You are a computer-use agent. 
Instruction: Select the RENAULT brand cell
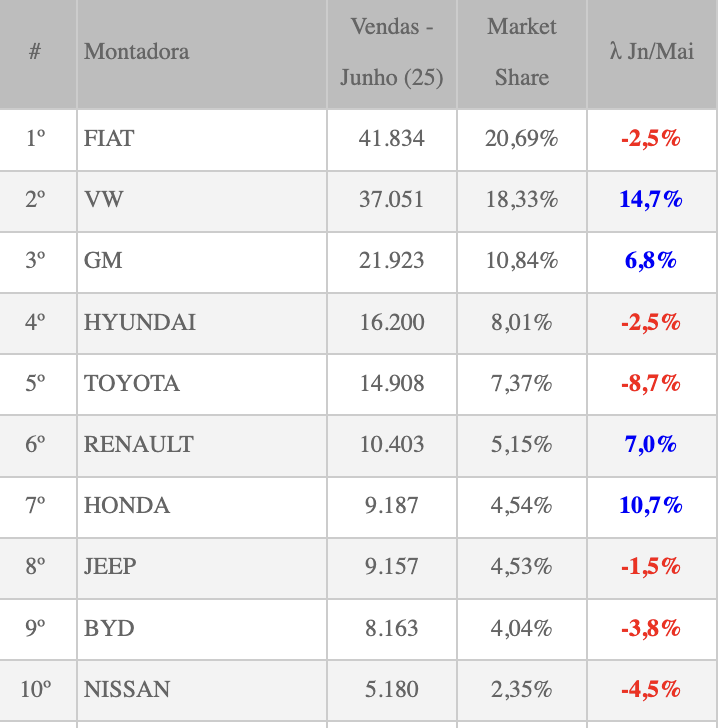[x=139, y=444]
